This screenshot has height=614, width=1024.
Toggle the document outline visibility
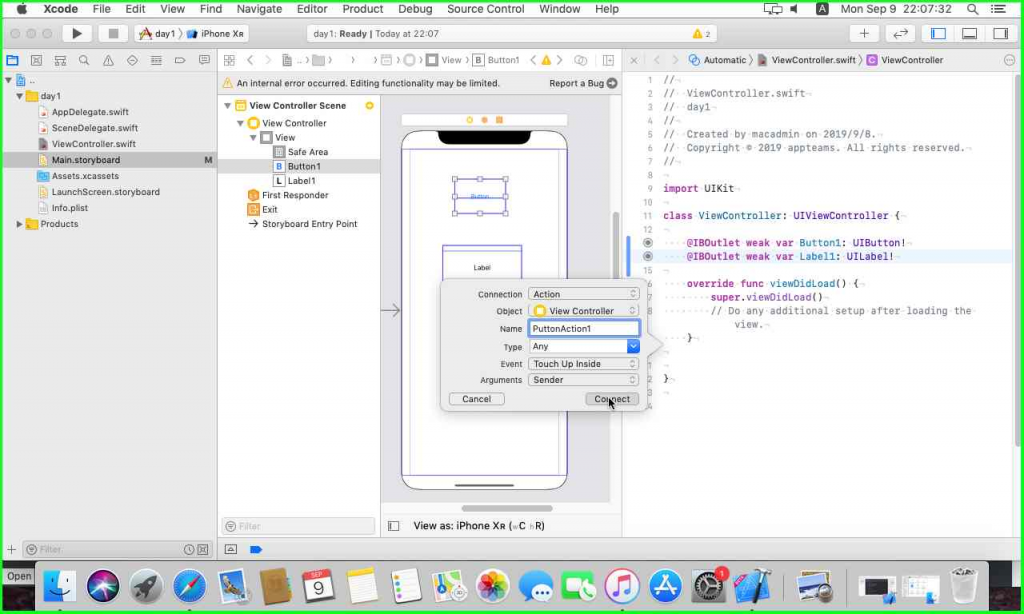click(x=393, y=526)
